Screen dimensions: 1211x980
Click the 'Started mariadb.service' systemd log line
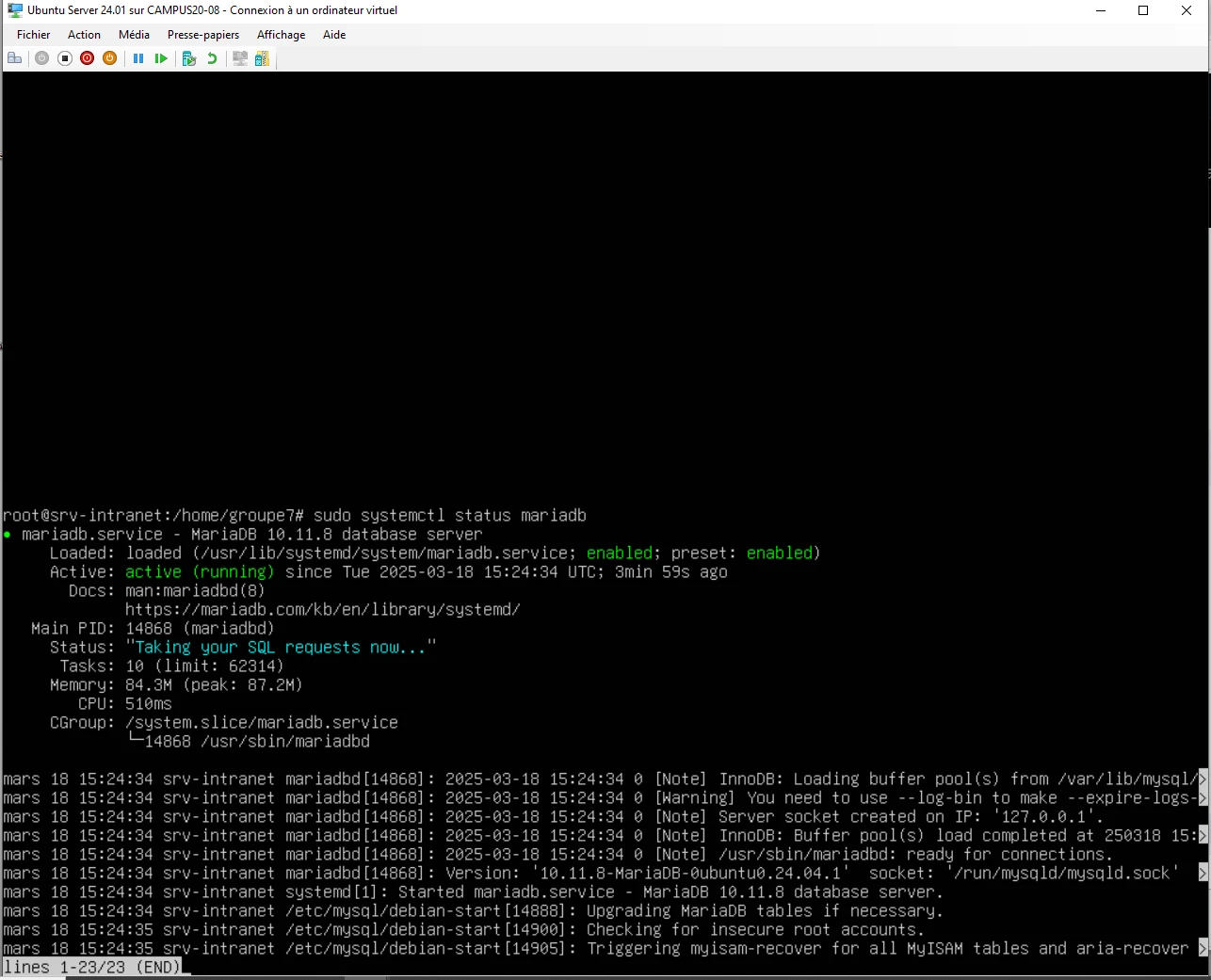pos(473,892)
